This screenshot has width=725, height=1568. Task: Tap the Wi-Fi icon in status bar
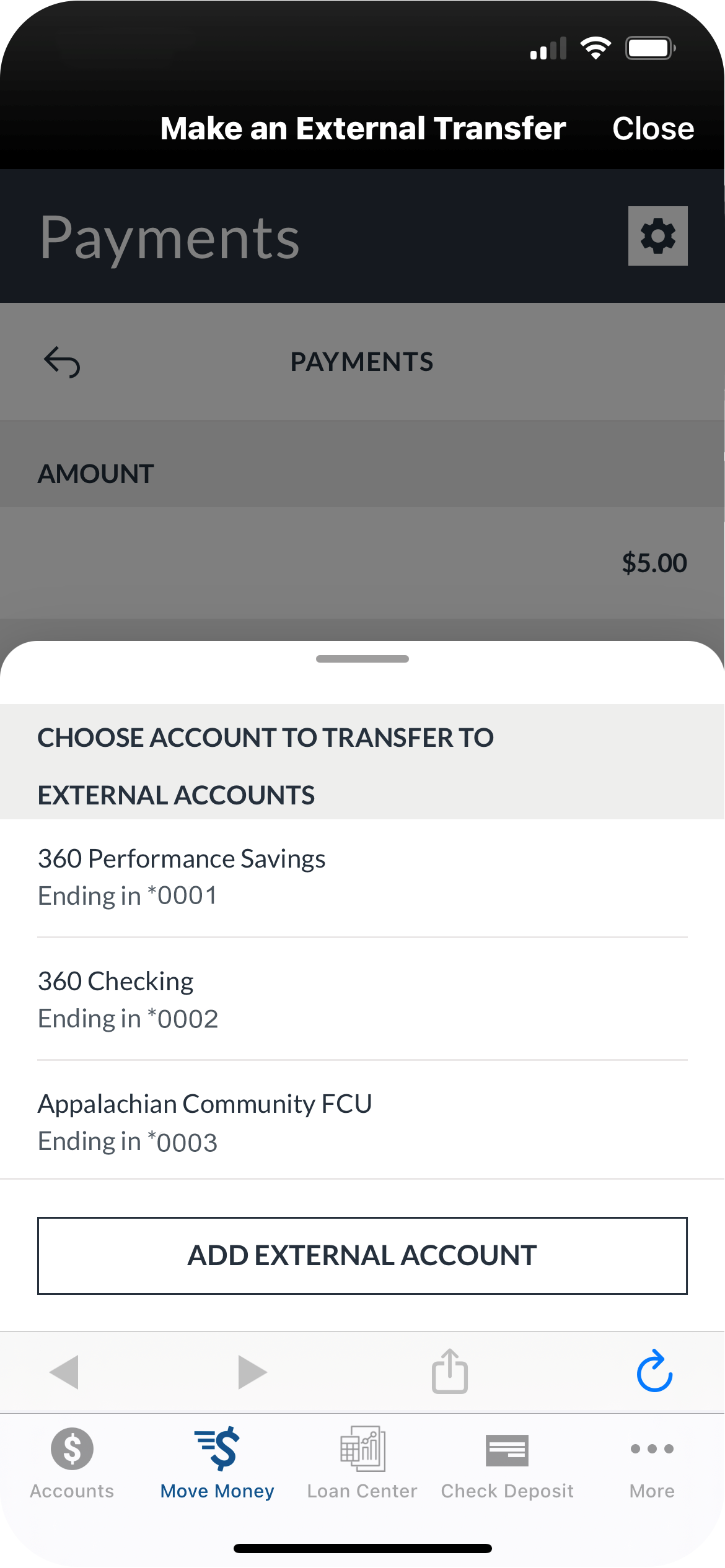click(595, 48)
